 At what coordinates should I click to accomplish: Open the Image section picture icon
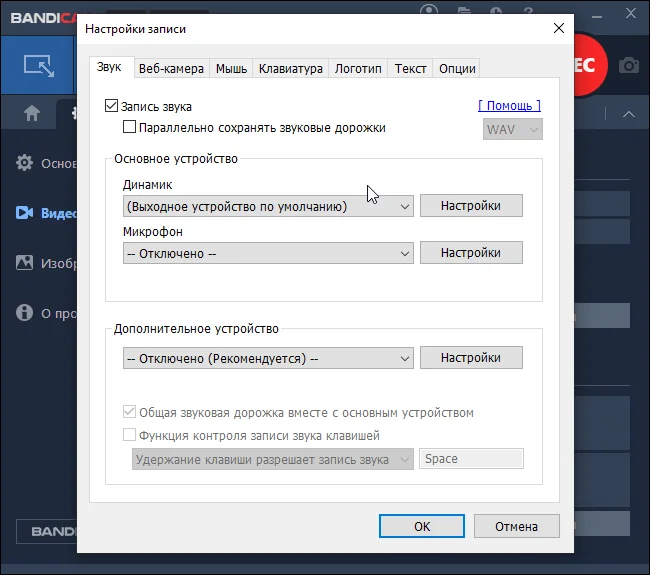click(24, 263)
